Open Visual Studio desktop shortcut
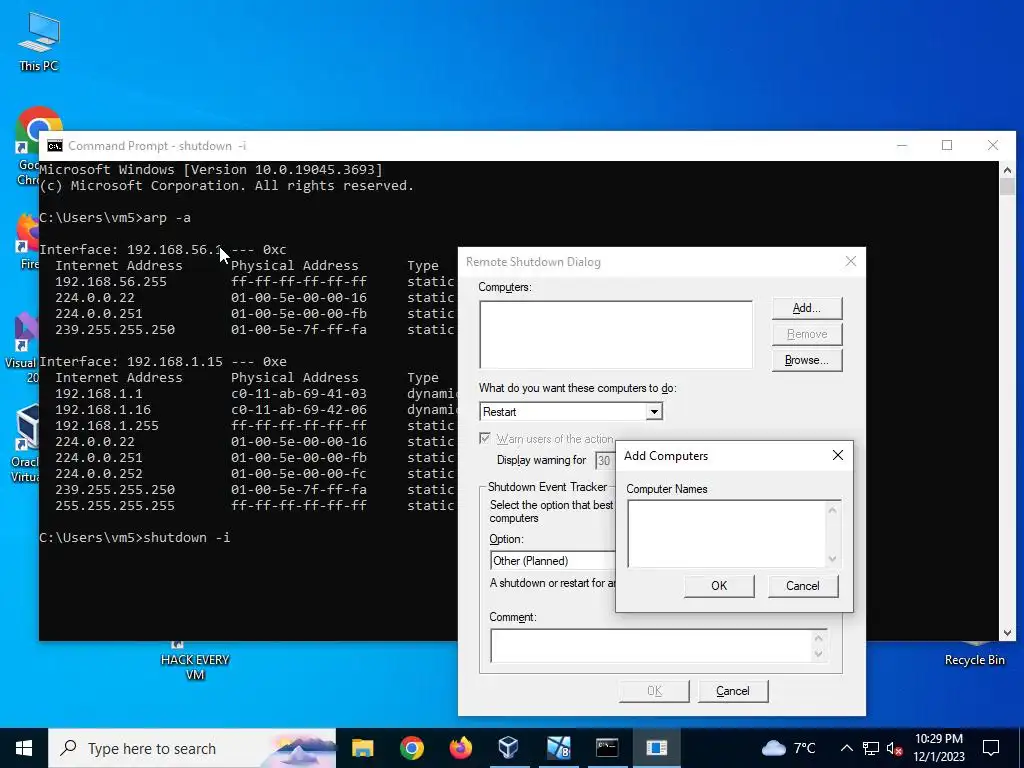 click(x=23, y=346)
